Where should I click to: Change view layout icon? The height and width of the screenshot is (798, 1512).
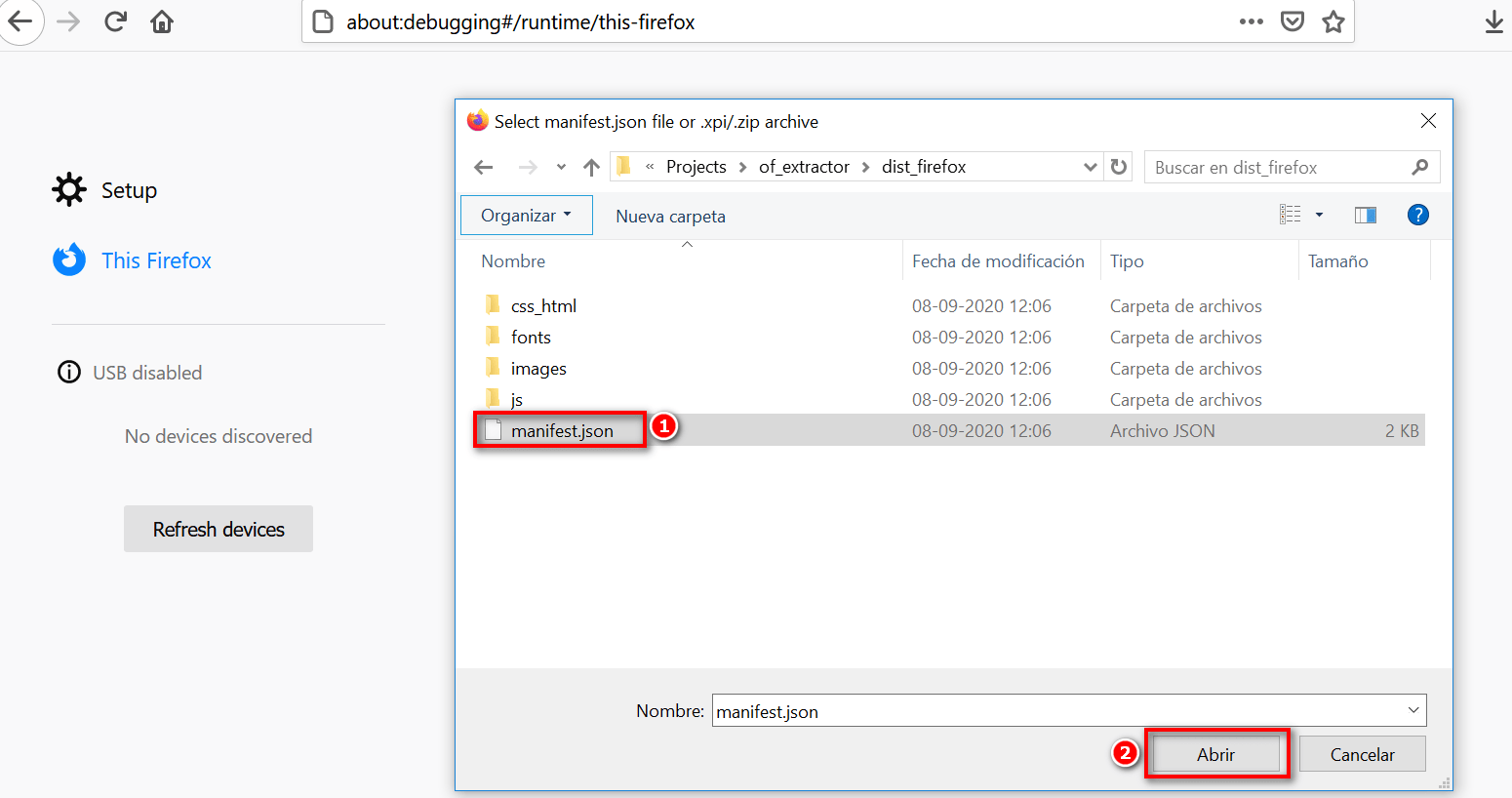pos(1291,215)
